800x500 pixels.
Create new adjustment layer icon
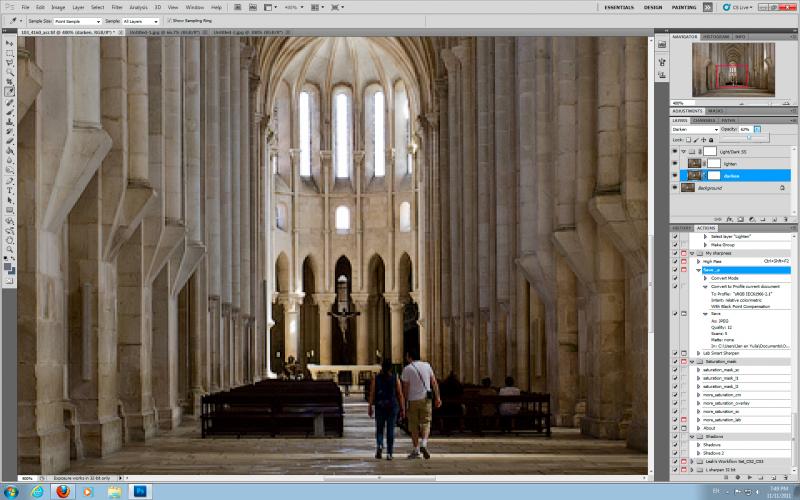752,219
